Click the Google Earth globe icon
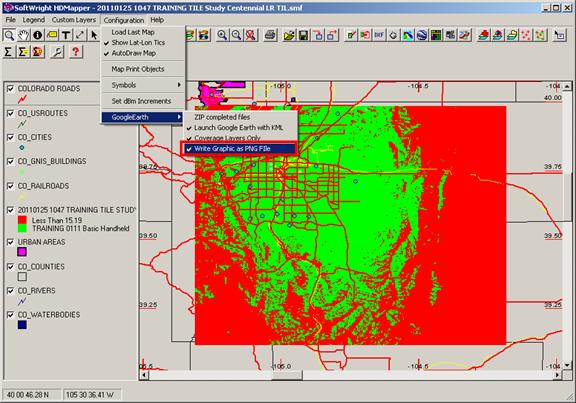Viewport: 576px width, 403px height. [x=422, y=35]
